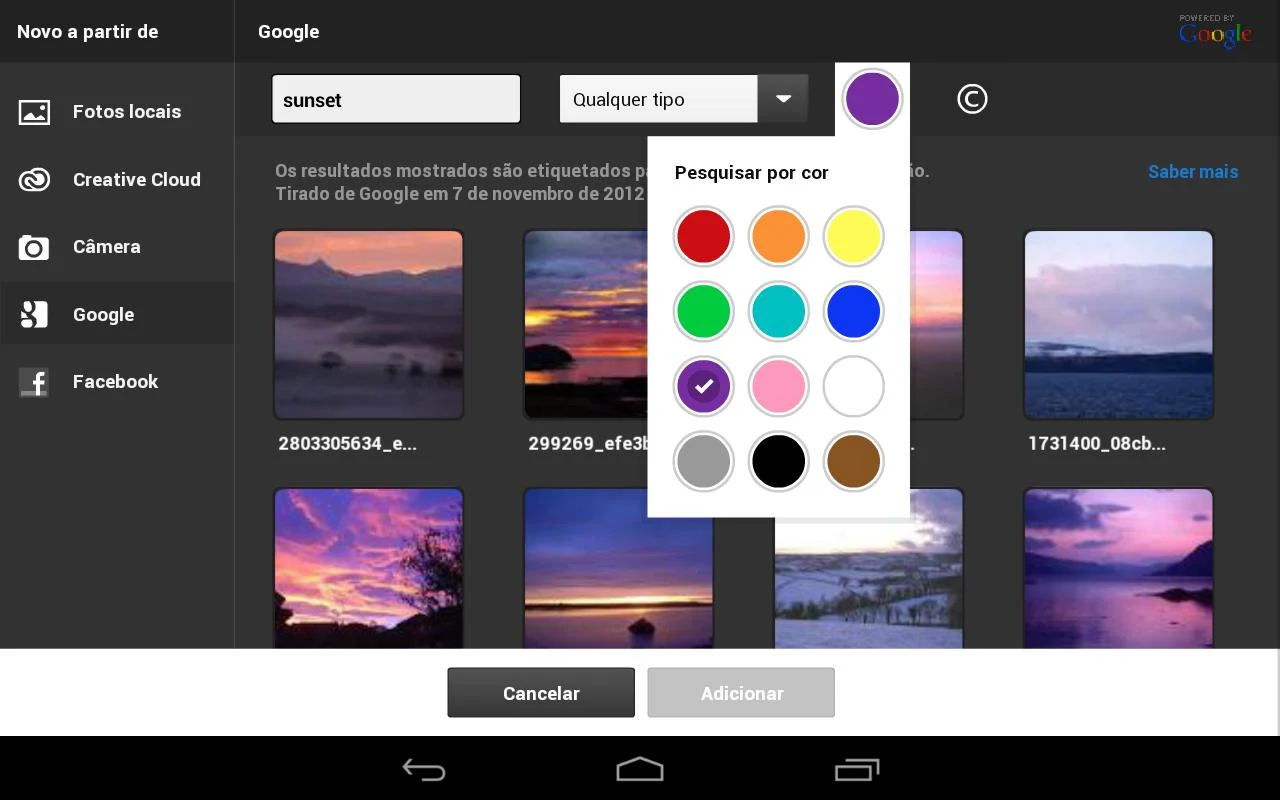
Task: Click the dropdown arrow next to Qualquer tipo
Action: pos(783,98)
